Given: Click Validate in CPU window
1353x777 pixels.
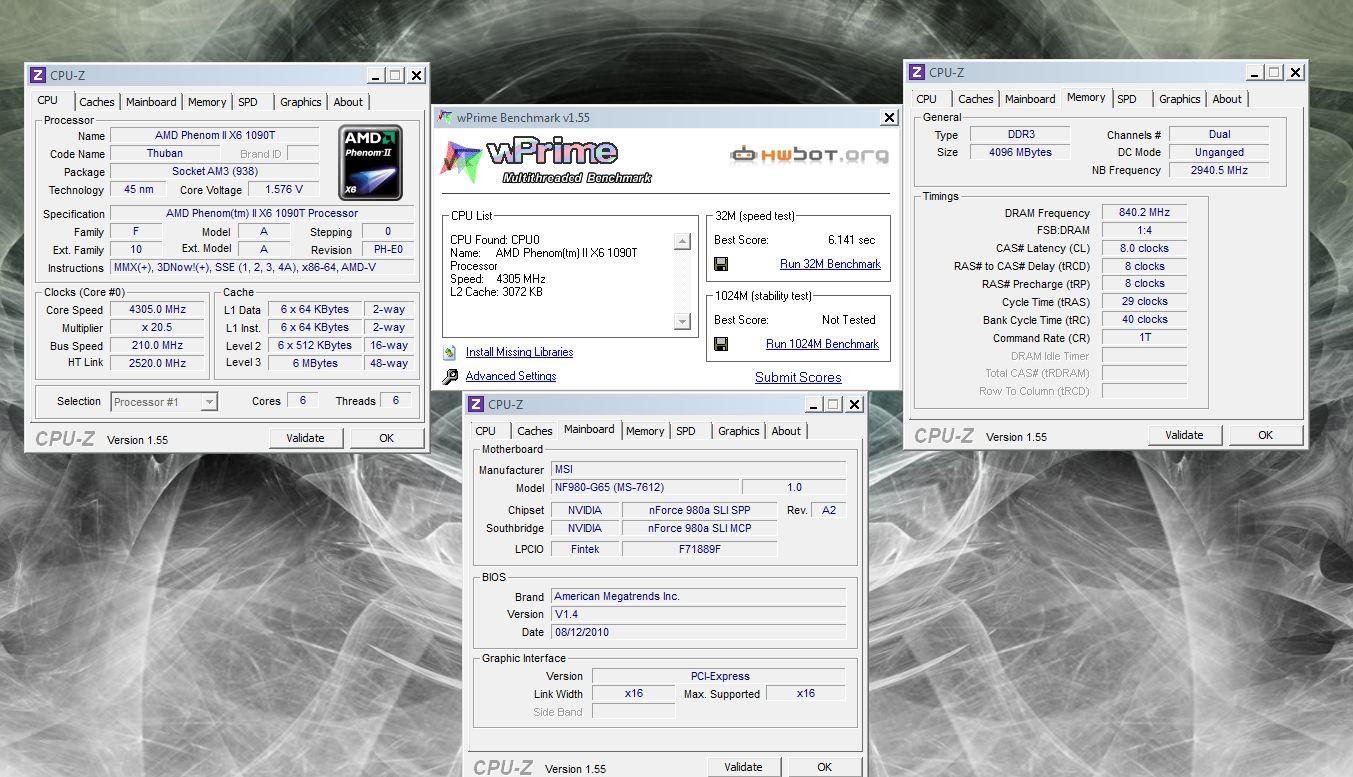Looking at the screenshot, I should 305,438.
